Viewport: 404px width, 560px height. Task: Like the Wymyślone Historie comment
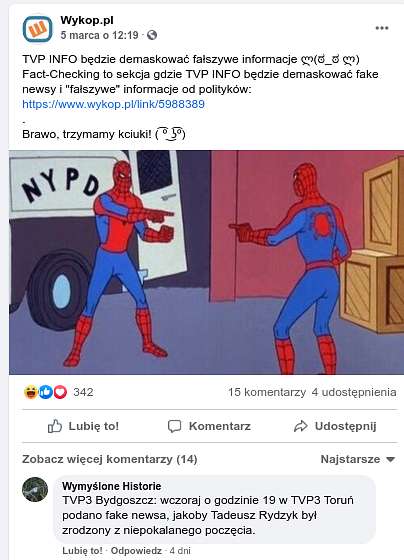[82, 550]
